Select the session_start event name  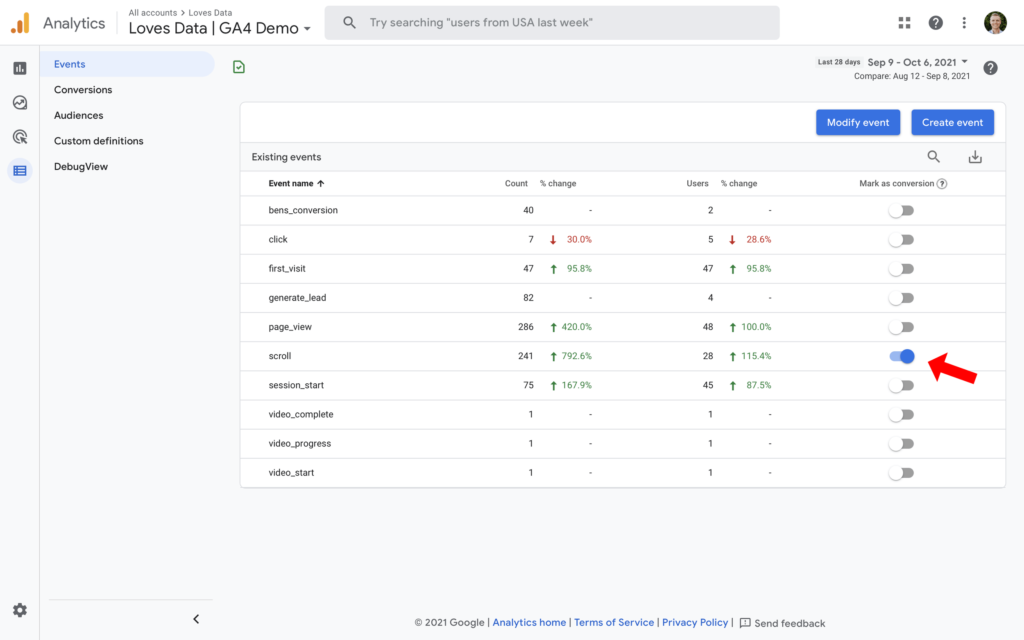[x=296, y=385]
